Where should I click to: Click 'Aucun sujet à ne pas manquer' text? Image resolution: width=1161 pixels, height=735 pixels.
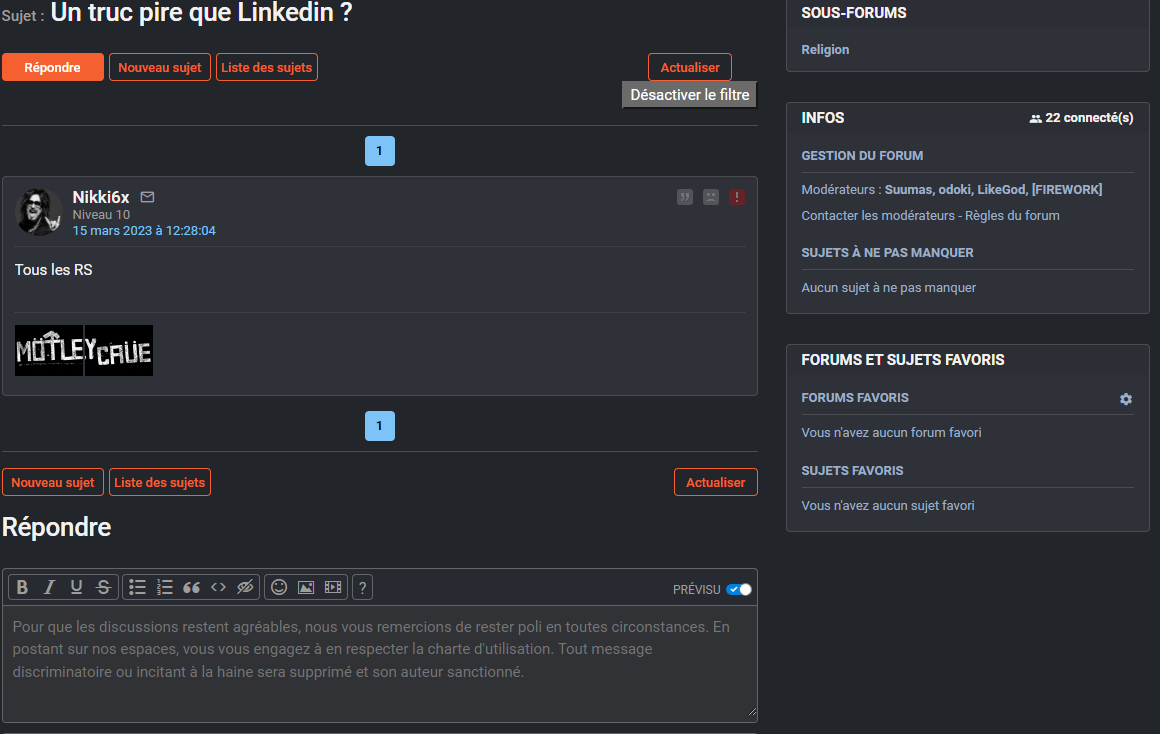(x=889, y=288)
